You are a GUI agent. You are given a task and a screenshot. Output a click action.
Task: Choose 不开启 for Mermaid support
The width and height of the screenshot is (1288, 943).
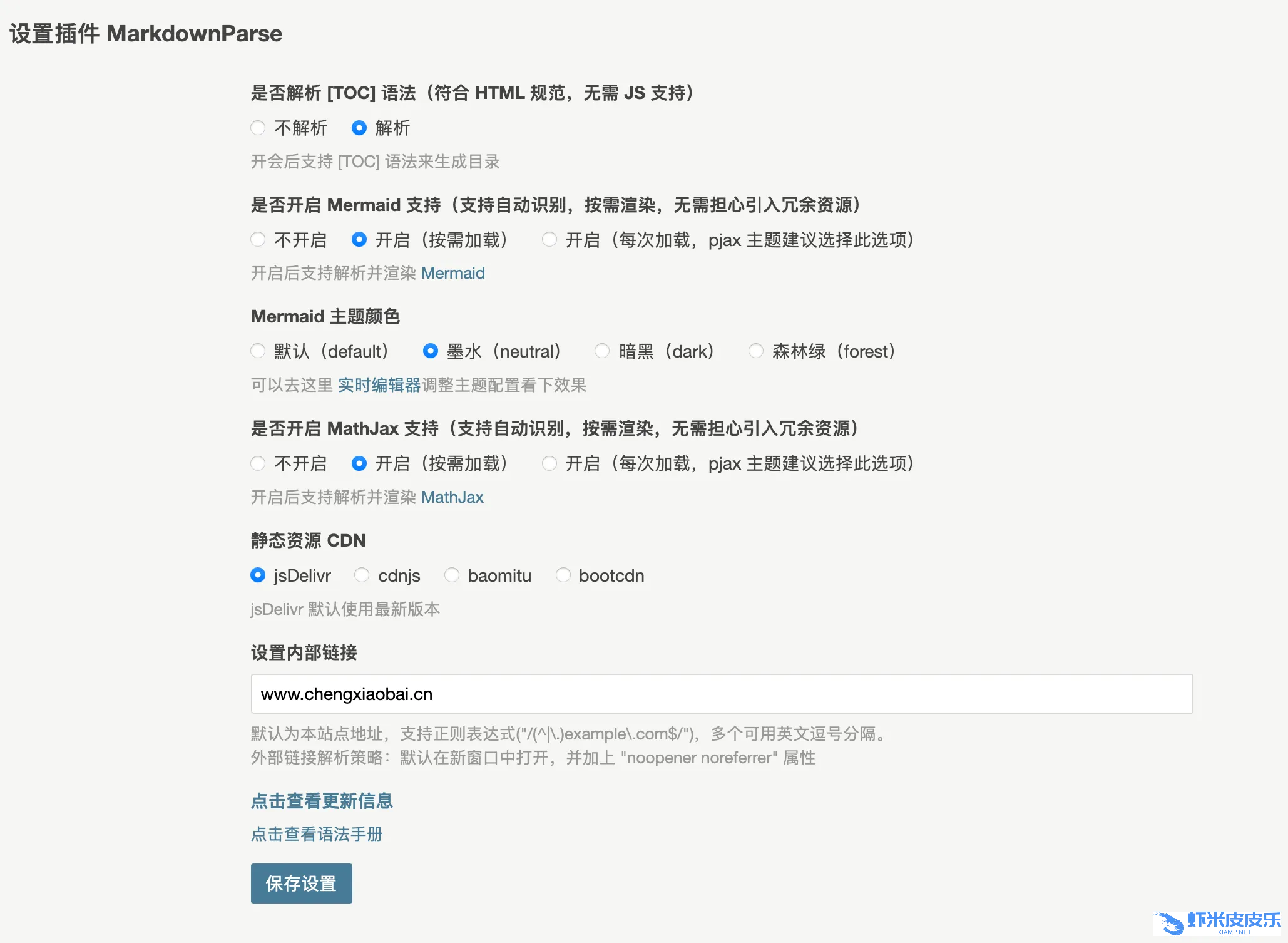[258, 239]
